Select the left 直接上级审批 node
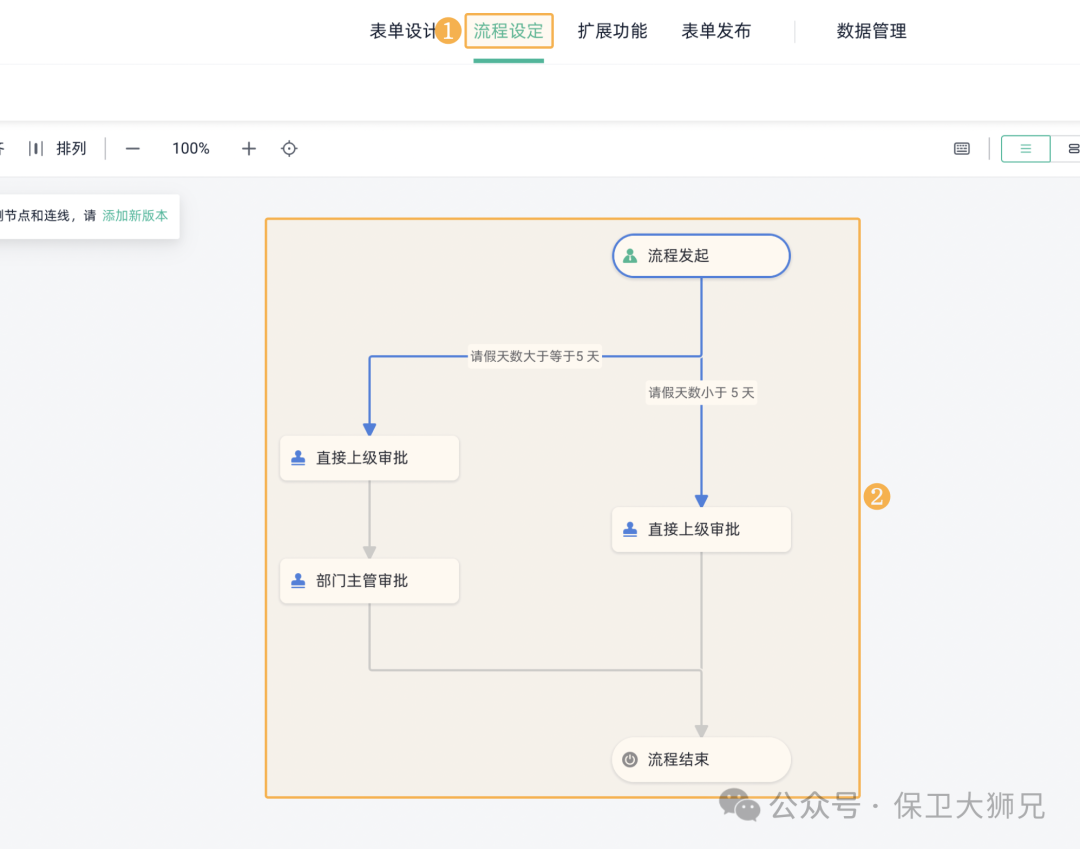Viewport: 1080px width, 849px height. [369, 458]
